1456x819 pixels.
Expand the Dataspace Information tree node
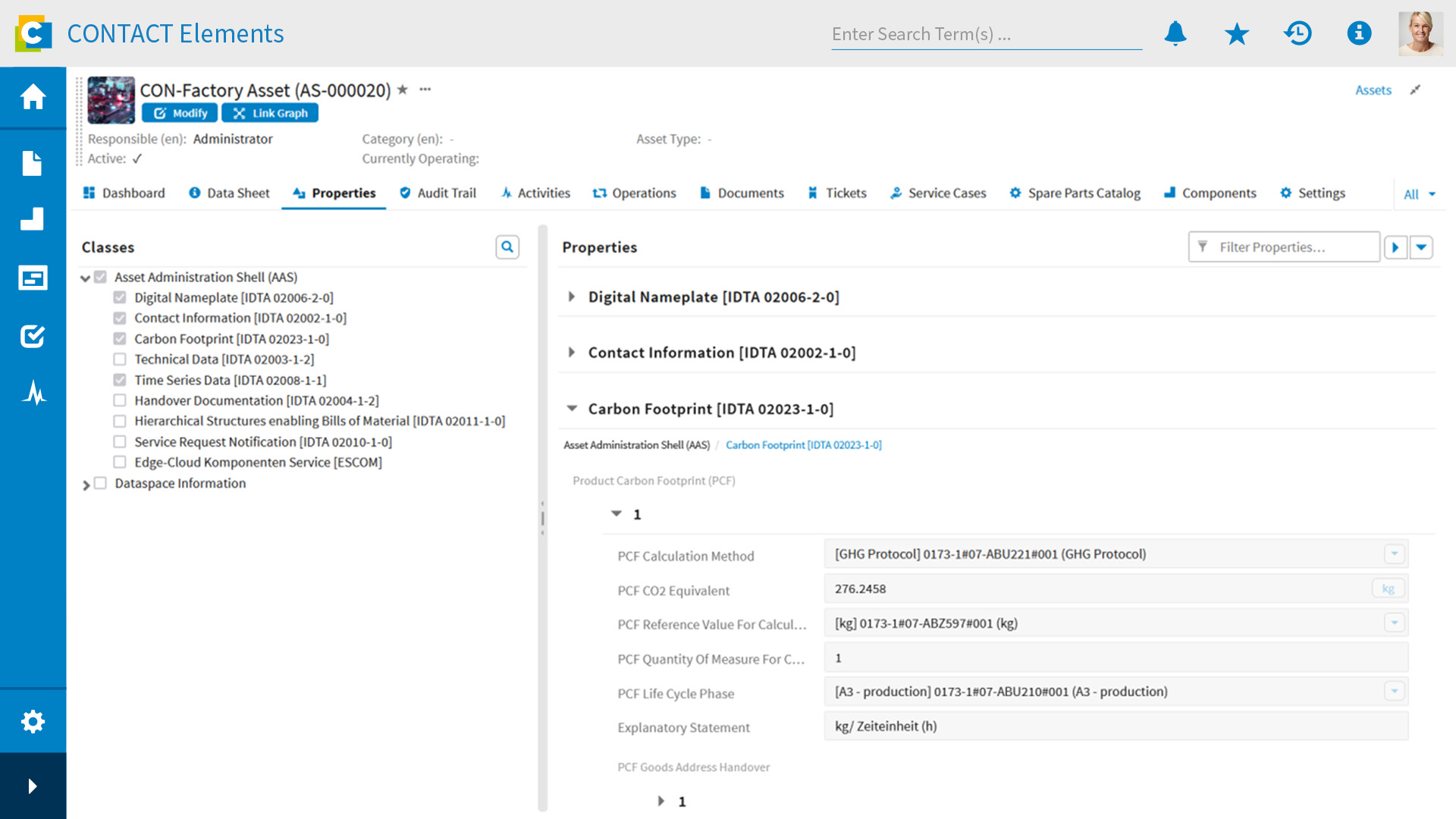click(x=86, y=485)
